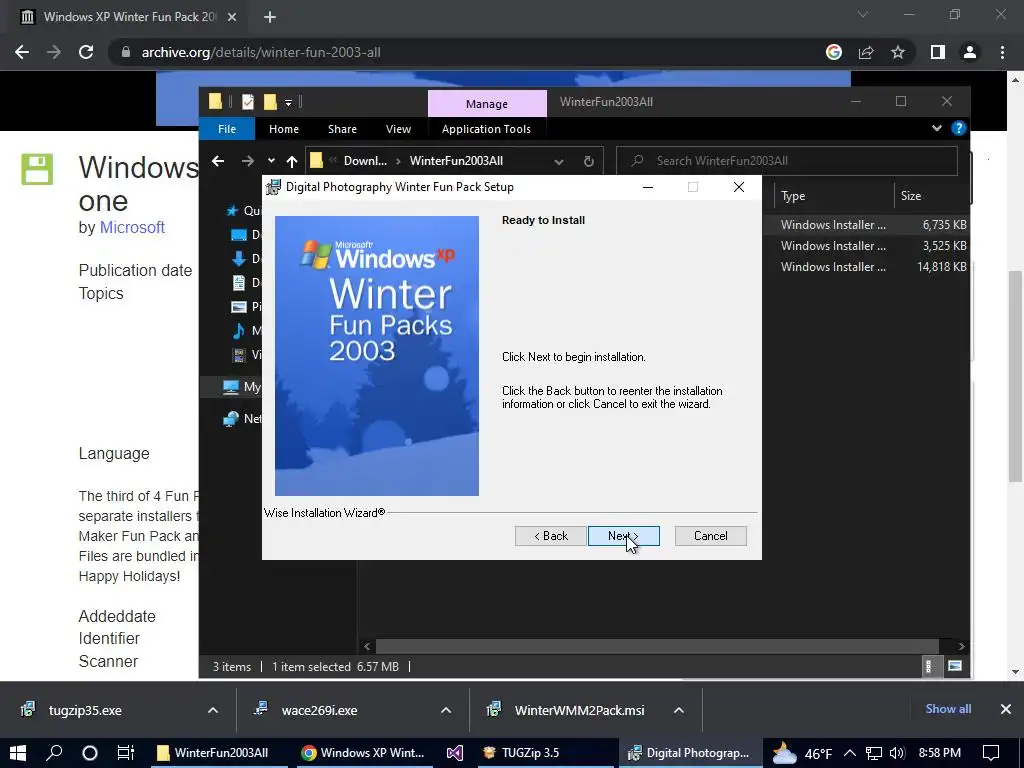Click browser page vertical scrollbar

1015,376
